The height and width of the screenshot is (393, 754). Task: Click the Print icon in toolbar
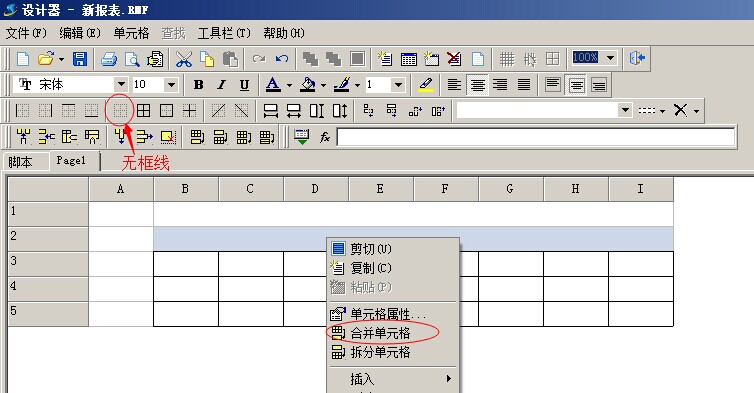[x=109, y=59]
